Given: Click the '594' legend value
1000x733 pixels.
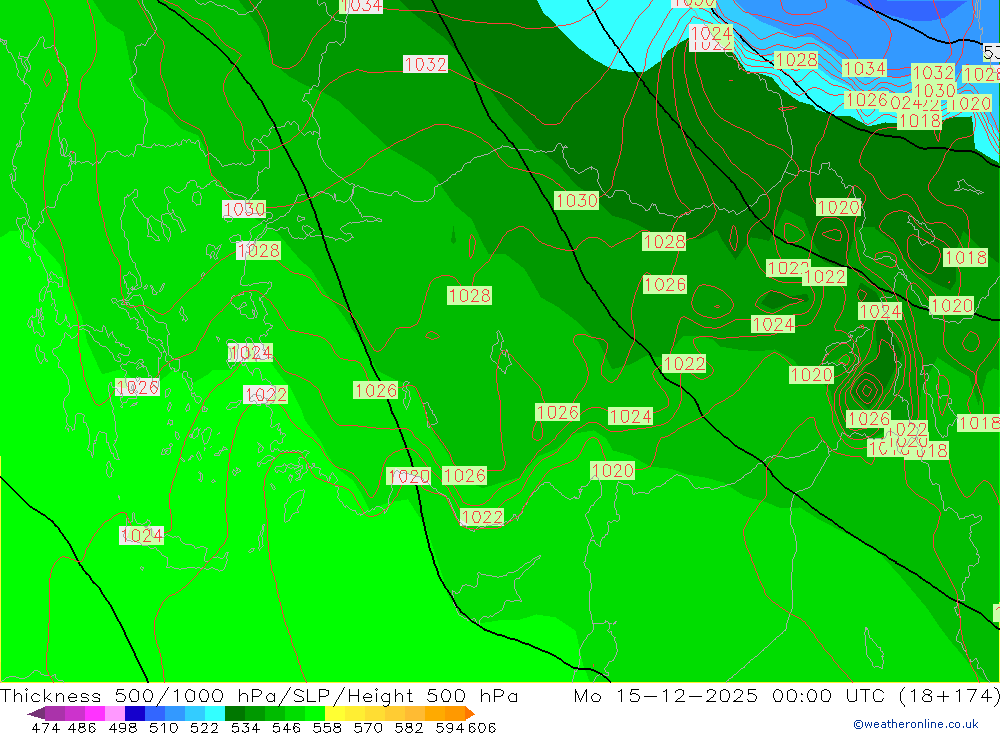Looking at the screenshot, I should [450, 727].
